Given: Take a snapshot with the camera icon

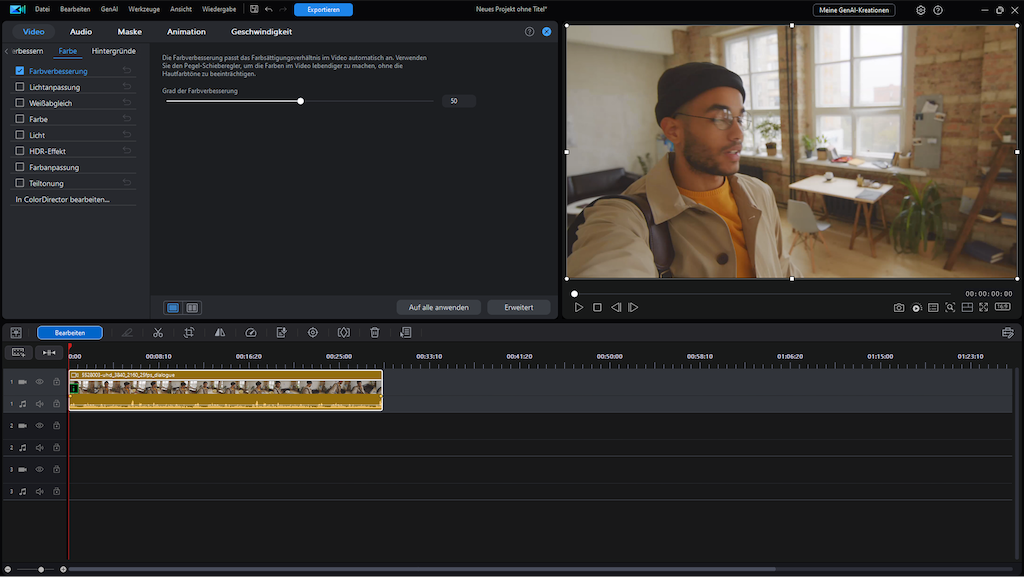Looking at the screenshot, I should pos(899,308).
